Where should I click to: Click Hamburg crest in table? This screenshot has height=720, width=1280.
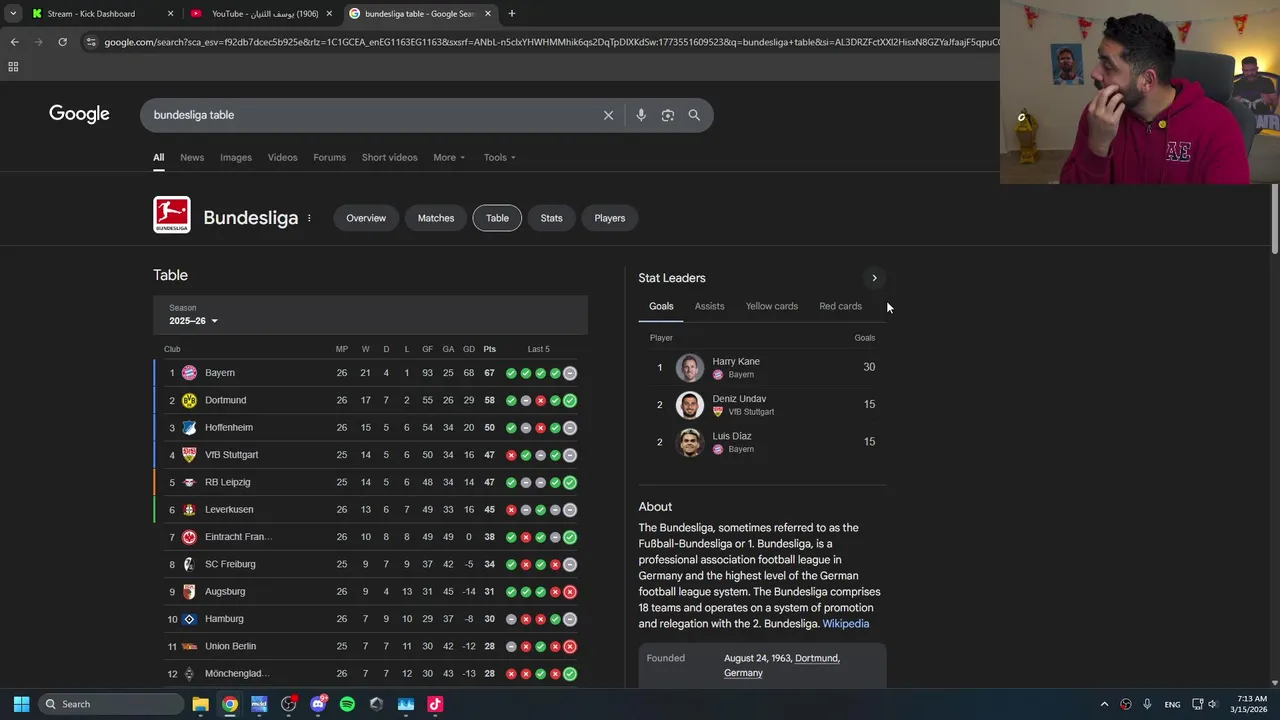(x=189, y=619)
